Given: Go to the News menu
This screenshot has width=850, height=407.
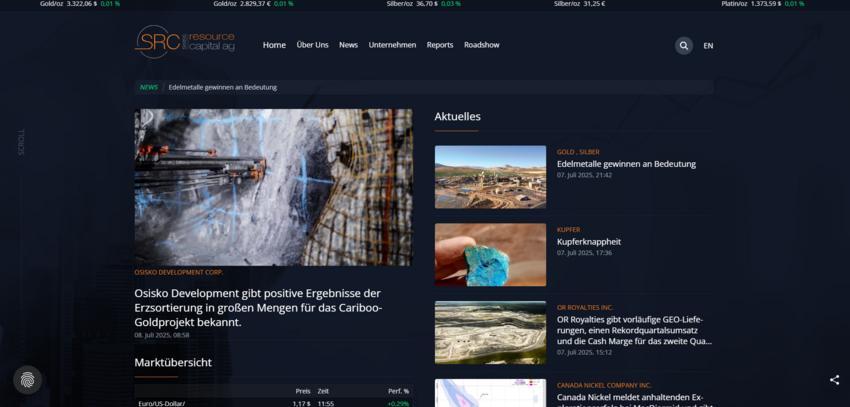Looking at the screenshot, I should coord(348,45).
